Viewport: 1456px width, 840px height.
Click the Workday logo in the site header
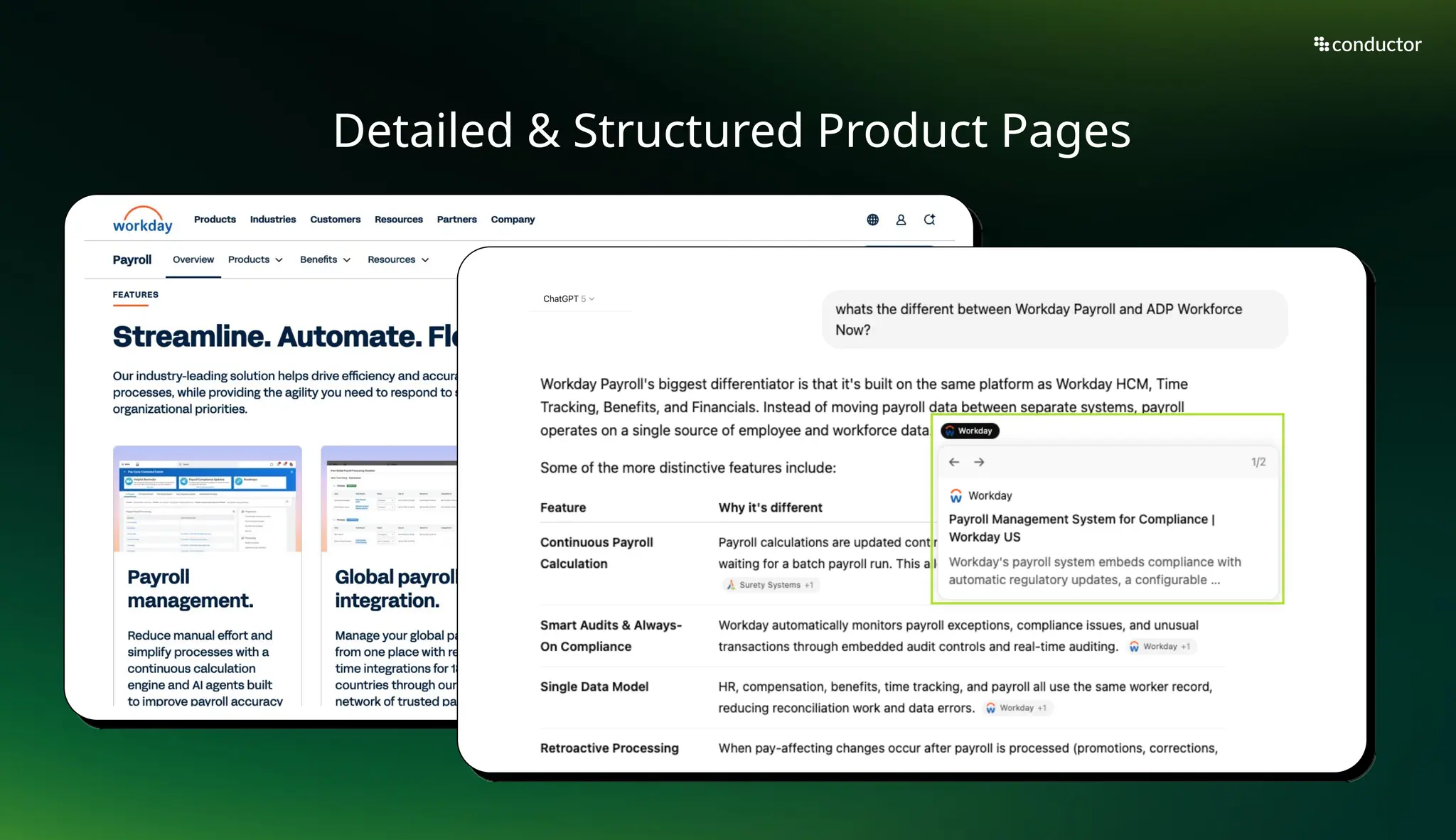142,220
